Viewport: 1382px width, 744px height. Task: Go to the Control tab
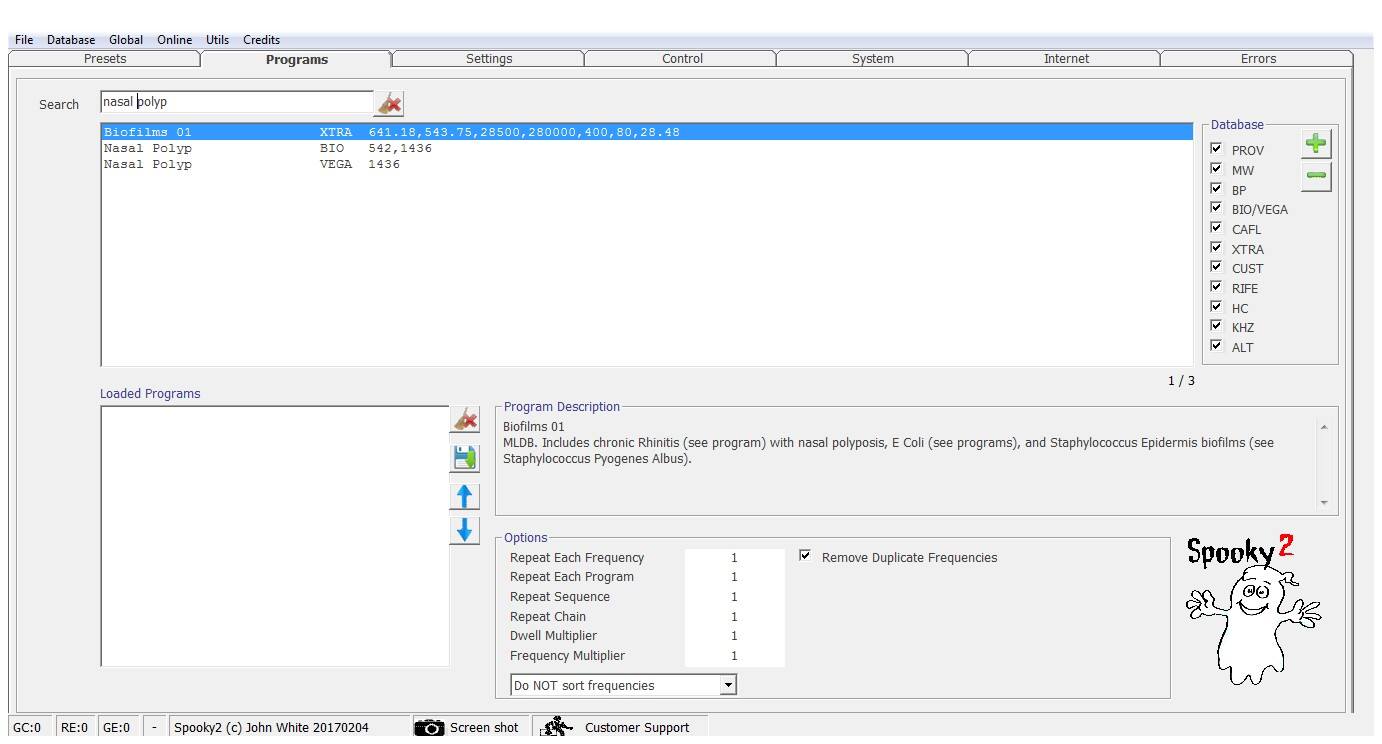click(682, 59)
